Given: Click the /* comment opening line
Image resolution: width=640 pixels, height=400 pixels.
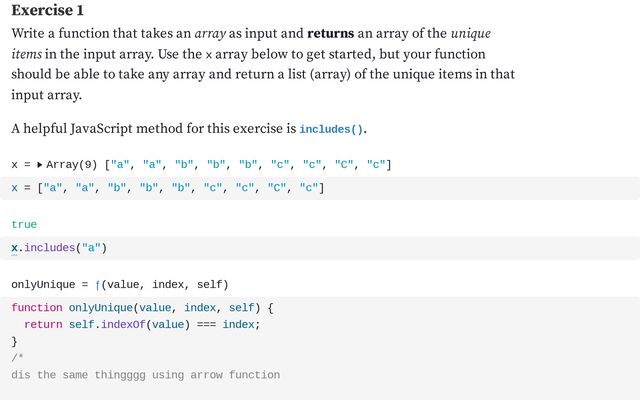Looking at the screenshot, I should click(x=17, y=358).
